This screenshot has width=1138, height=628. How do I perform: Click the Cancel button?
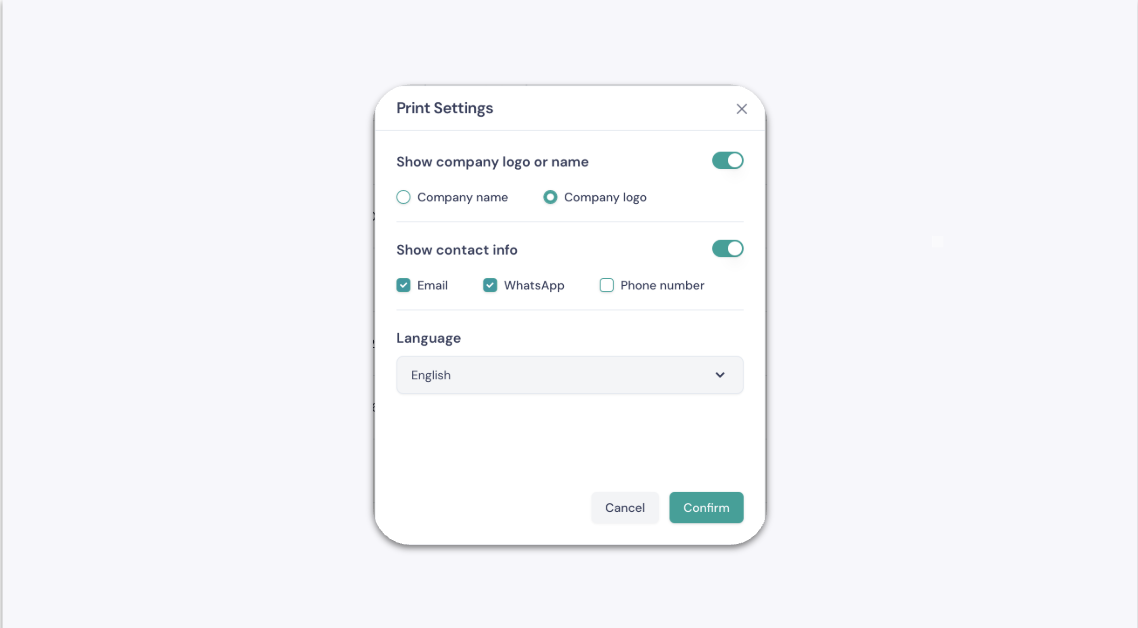click(625, 507)
